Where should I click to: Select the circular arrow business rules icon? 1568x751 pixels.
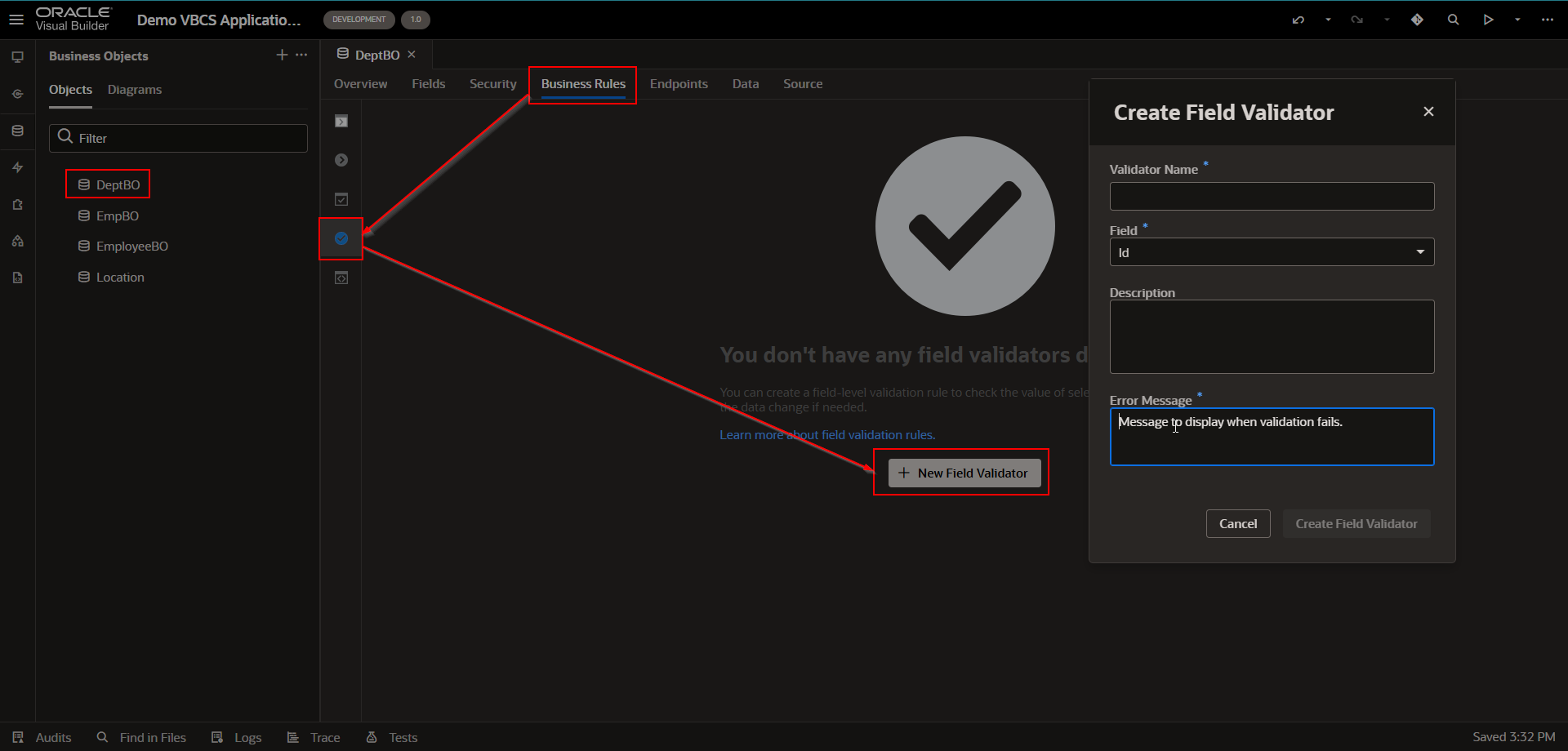tap(341, 160)
